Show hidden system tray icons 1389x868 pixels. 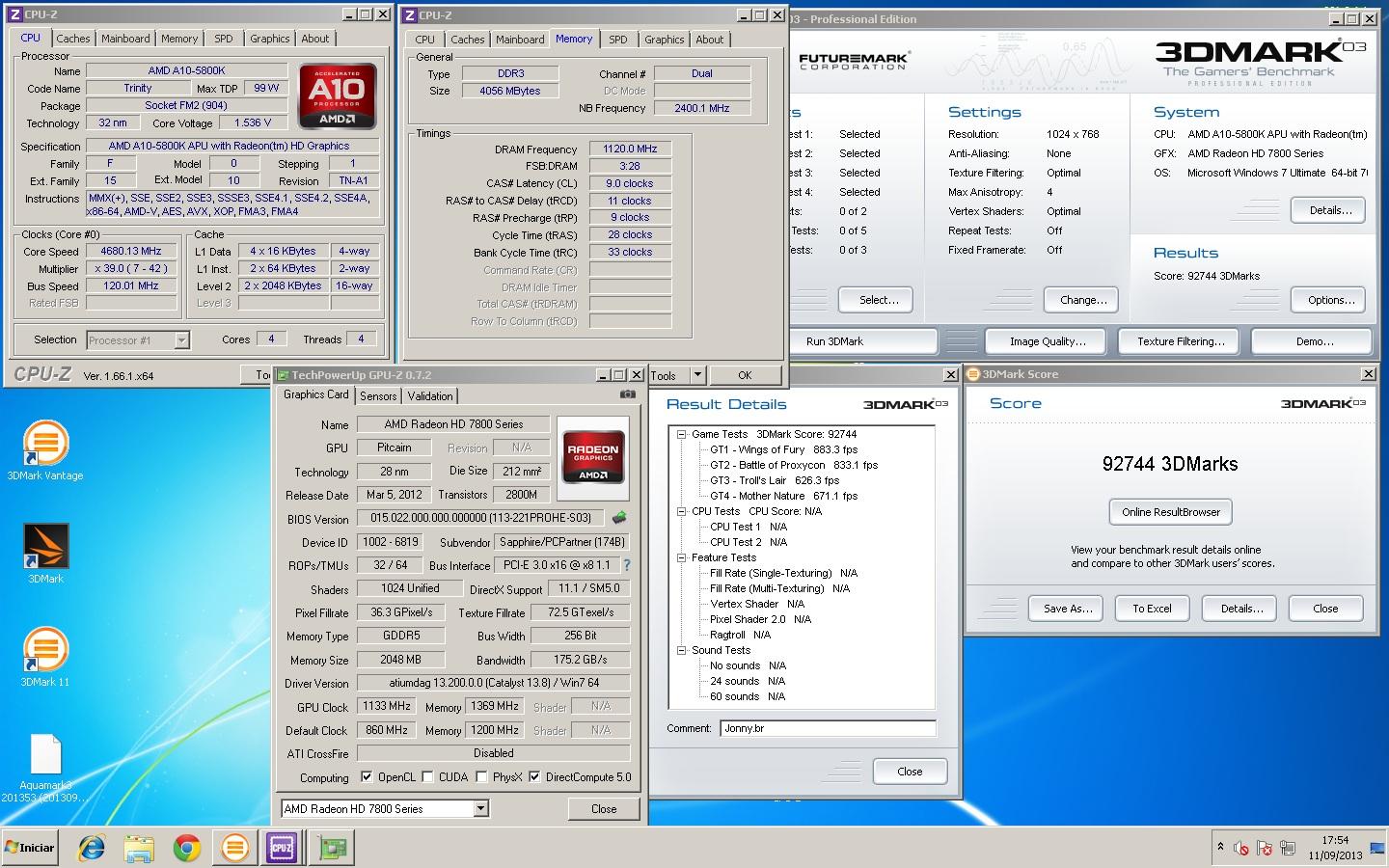(x=1220, y=847)
